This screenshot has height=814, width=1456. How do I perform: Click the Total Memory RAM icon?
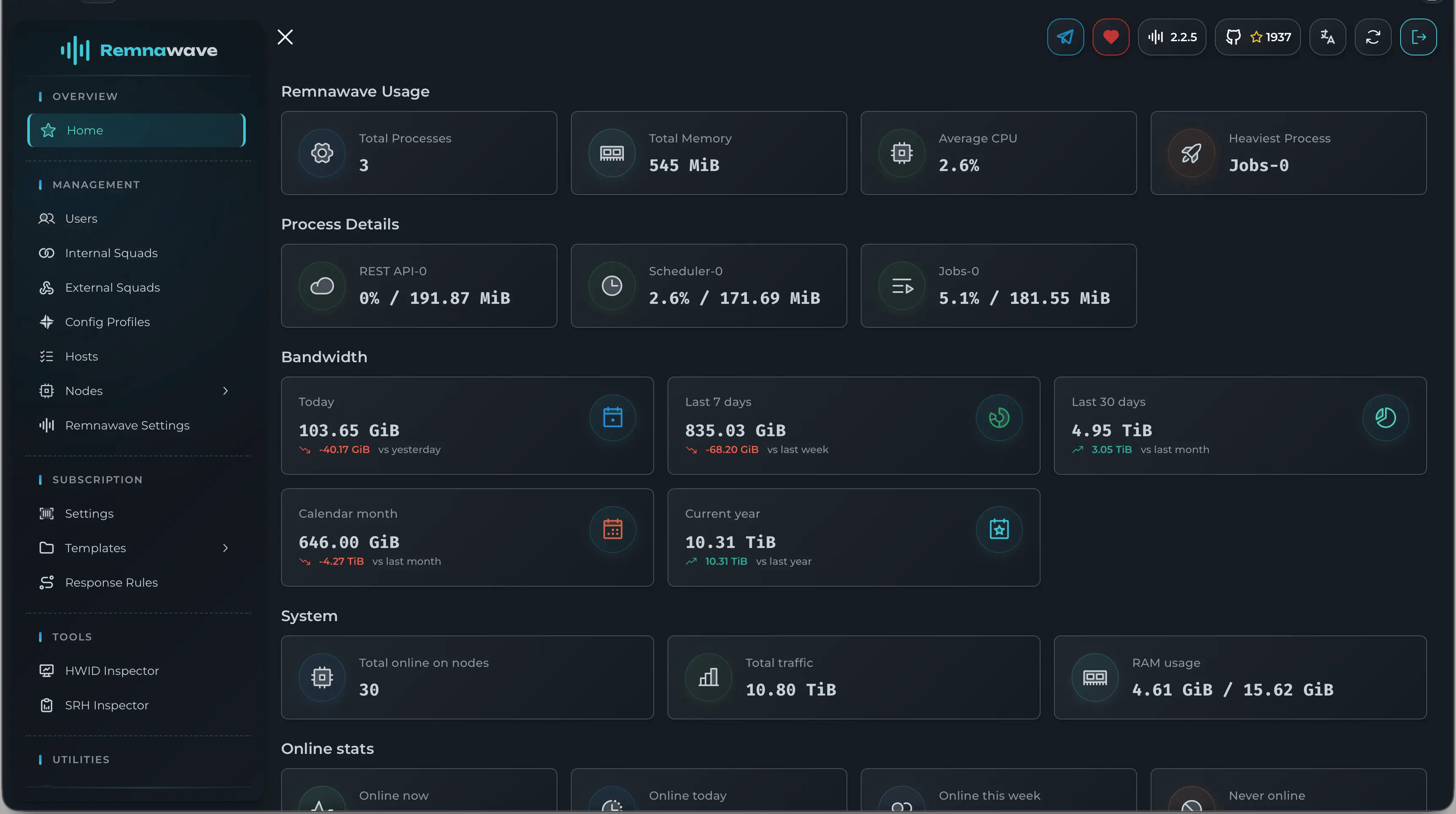(x=612, y=153)
